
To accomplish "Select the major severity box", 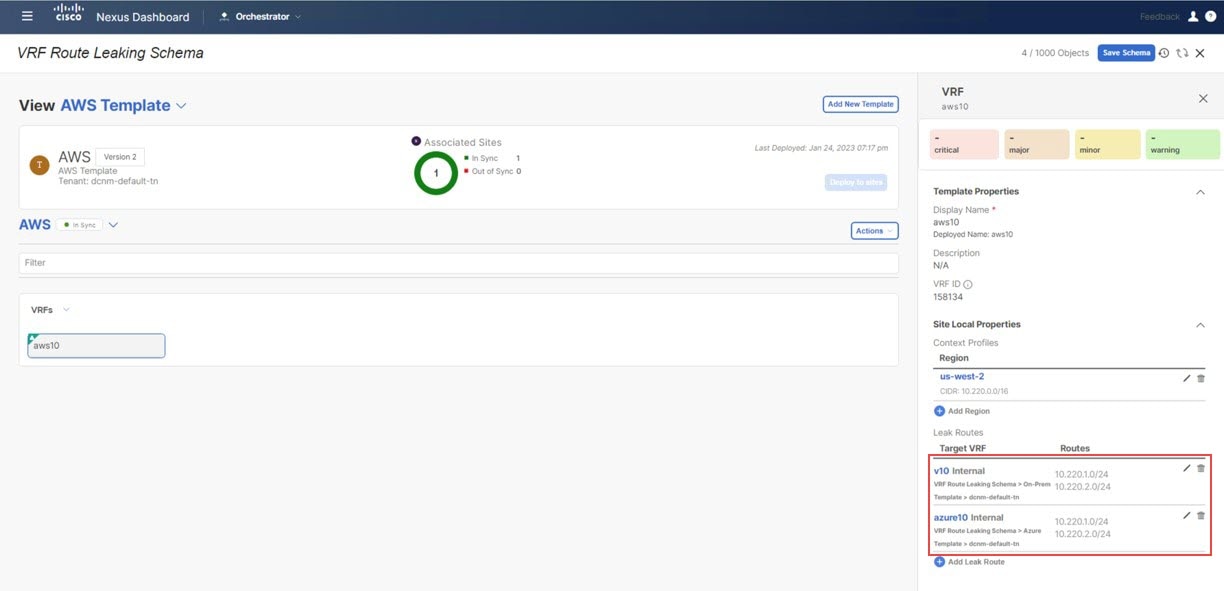I will tap(1036, 144).
